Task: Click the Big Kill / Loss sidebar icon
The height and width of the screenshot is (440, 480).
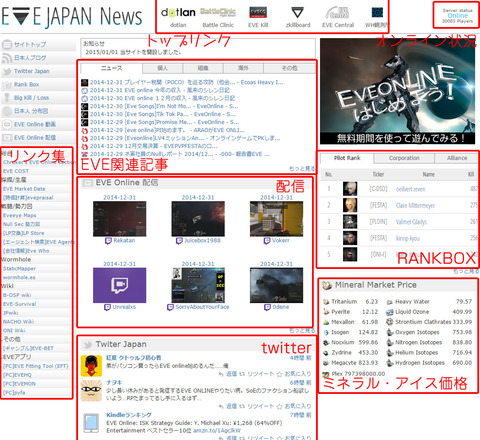Action: point(7,98)
